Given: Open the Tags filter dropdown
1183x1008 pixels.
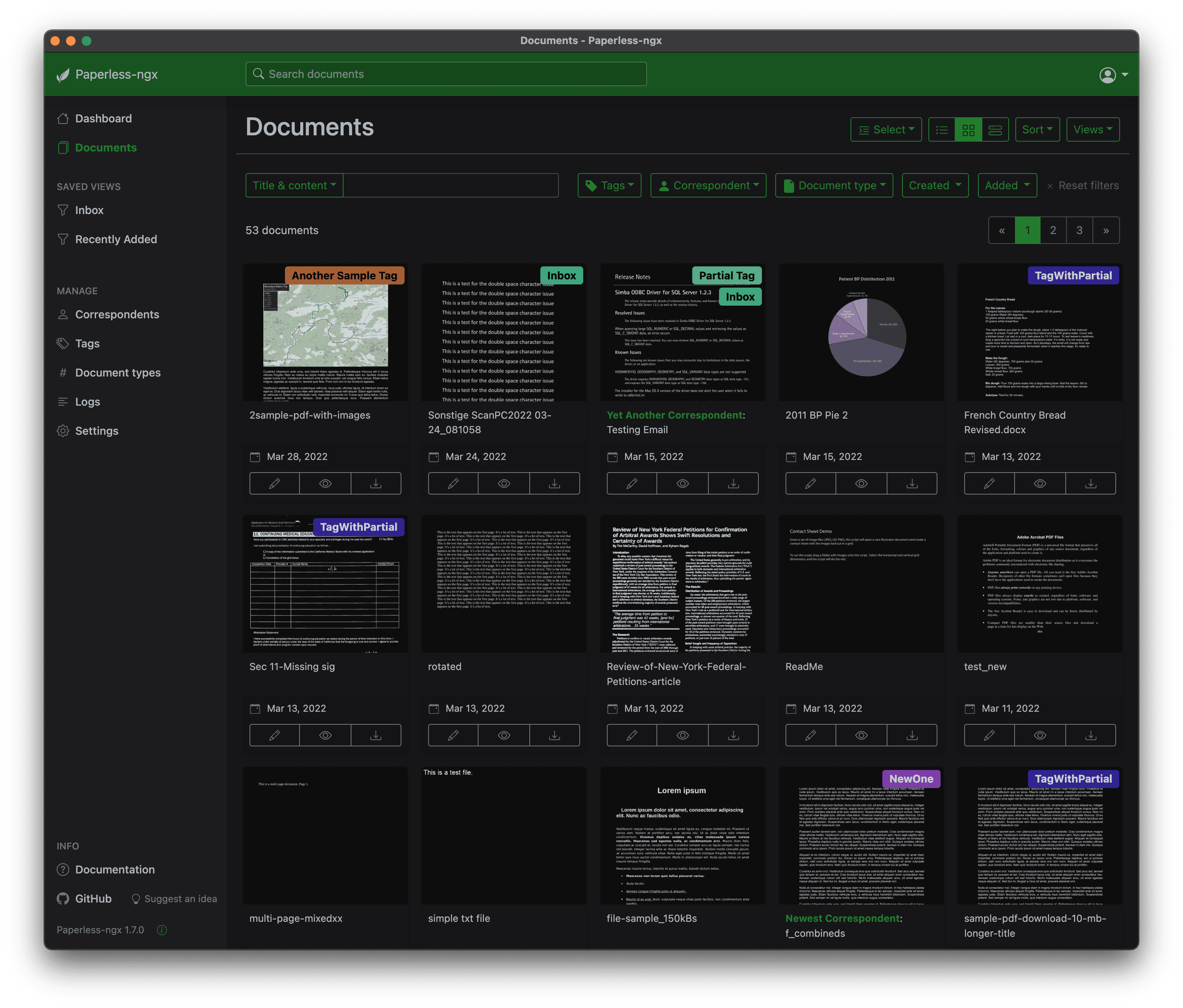Looking at the screenshot, I should (x=609, y=185).
